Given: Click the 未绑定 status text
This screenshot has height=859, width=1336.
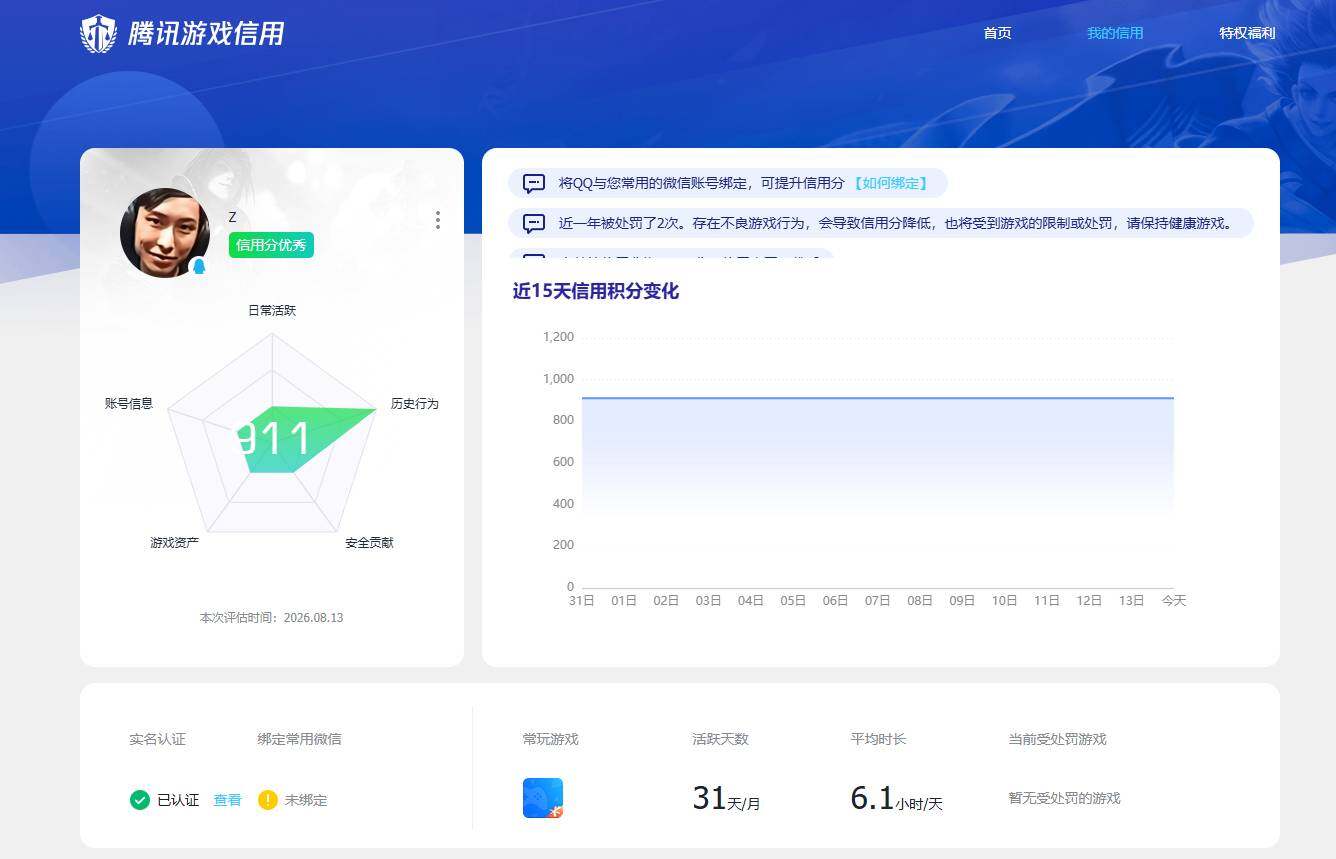Looking at the screenshot, I should click(x=306, y=800).
